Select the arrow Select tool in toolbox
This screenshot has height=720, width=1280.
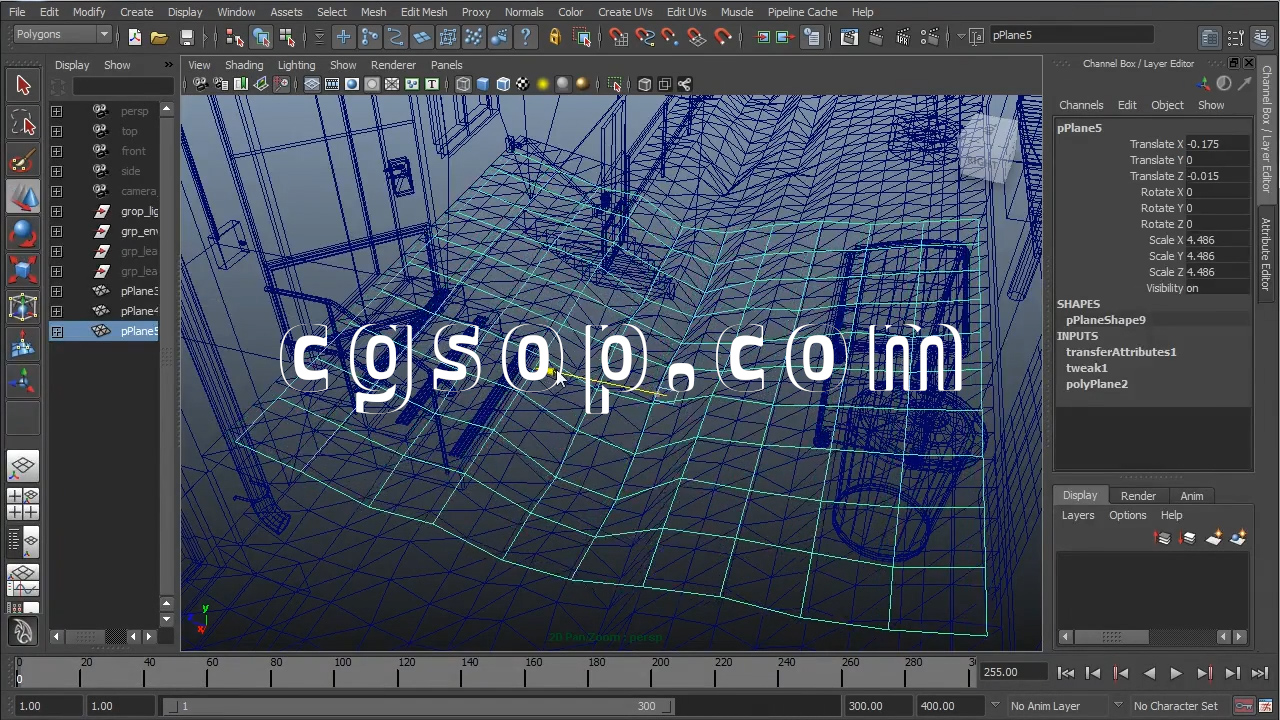tap(23, 86)
